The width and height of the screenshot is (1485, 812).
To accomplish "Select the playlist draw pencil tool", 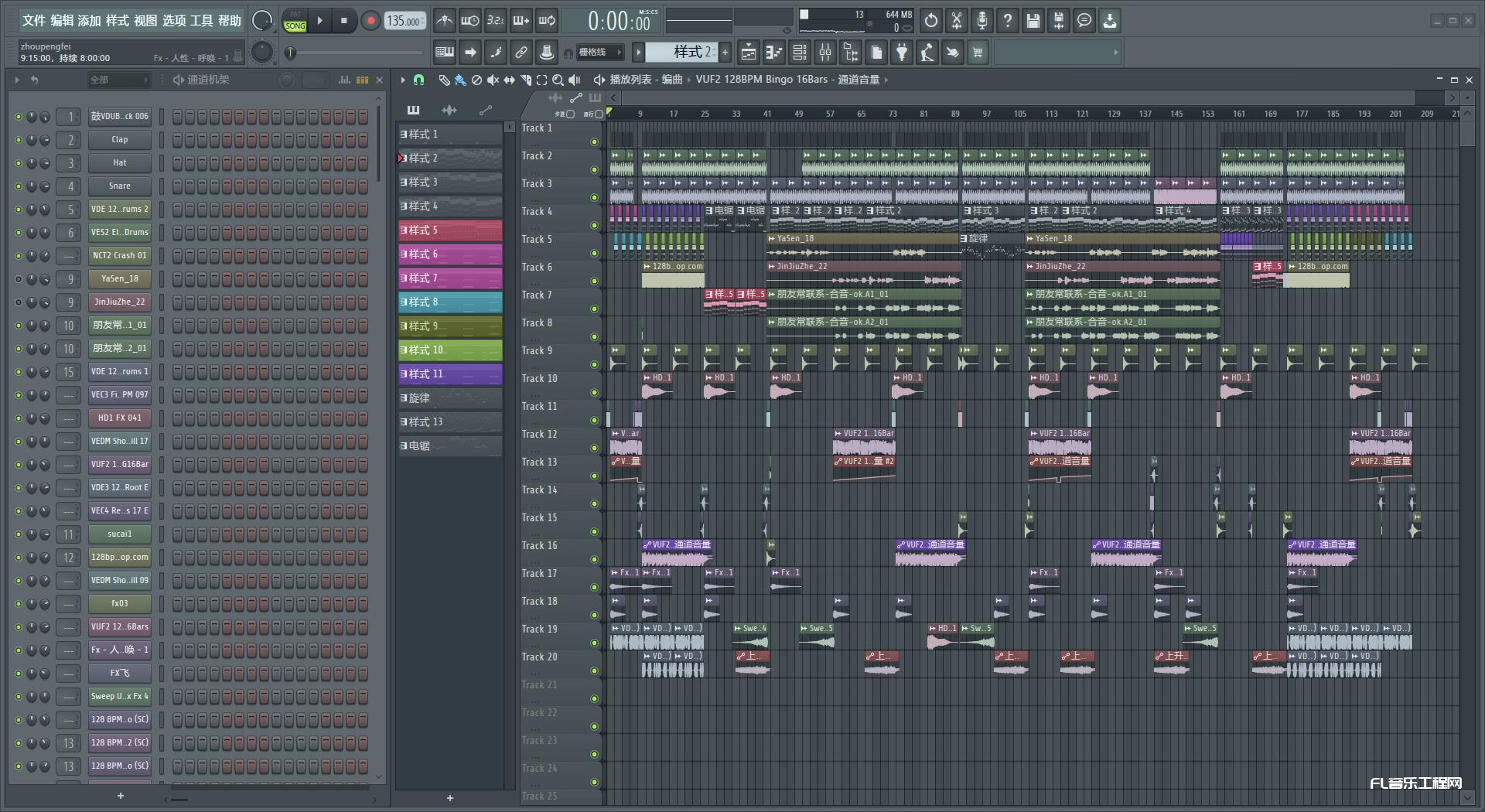I will 444,80.
